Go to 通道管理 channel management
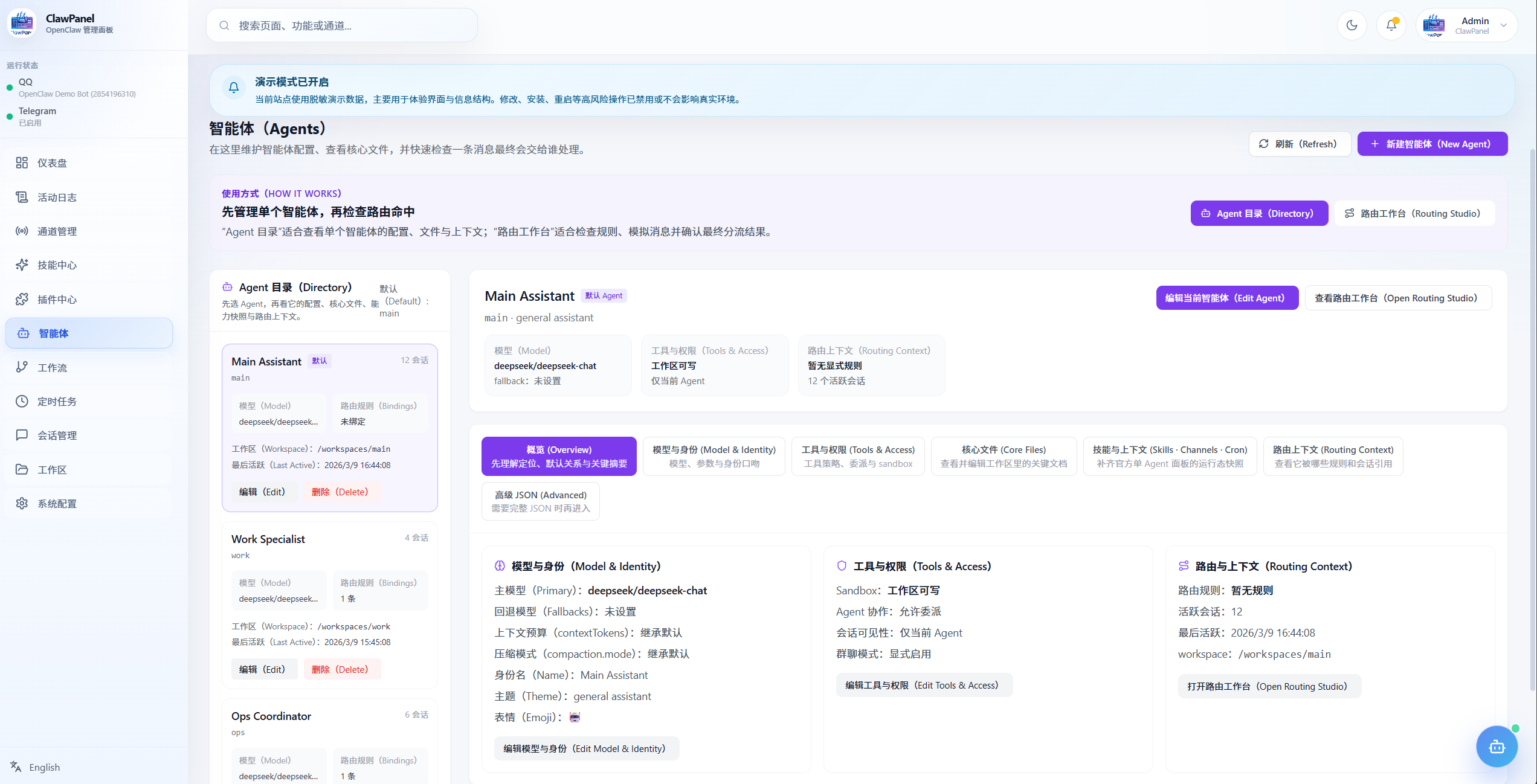The height and width of the screenshot is (784, 1537). [x=89, y=231]
